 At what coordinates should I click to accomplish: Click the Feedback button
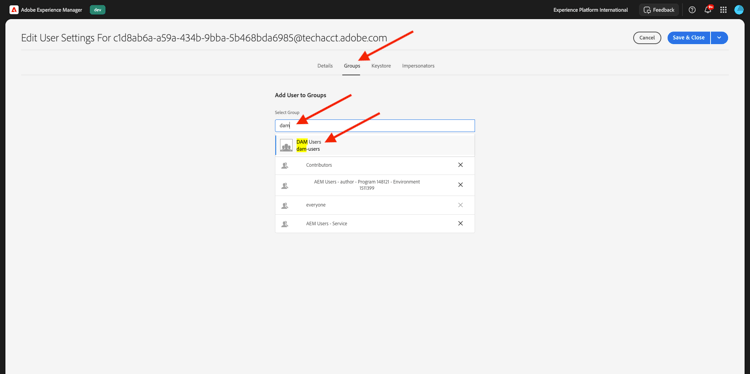point(659,10)
